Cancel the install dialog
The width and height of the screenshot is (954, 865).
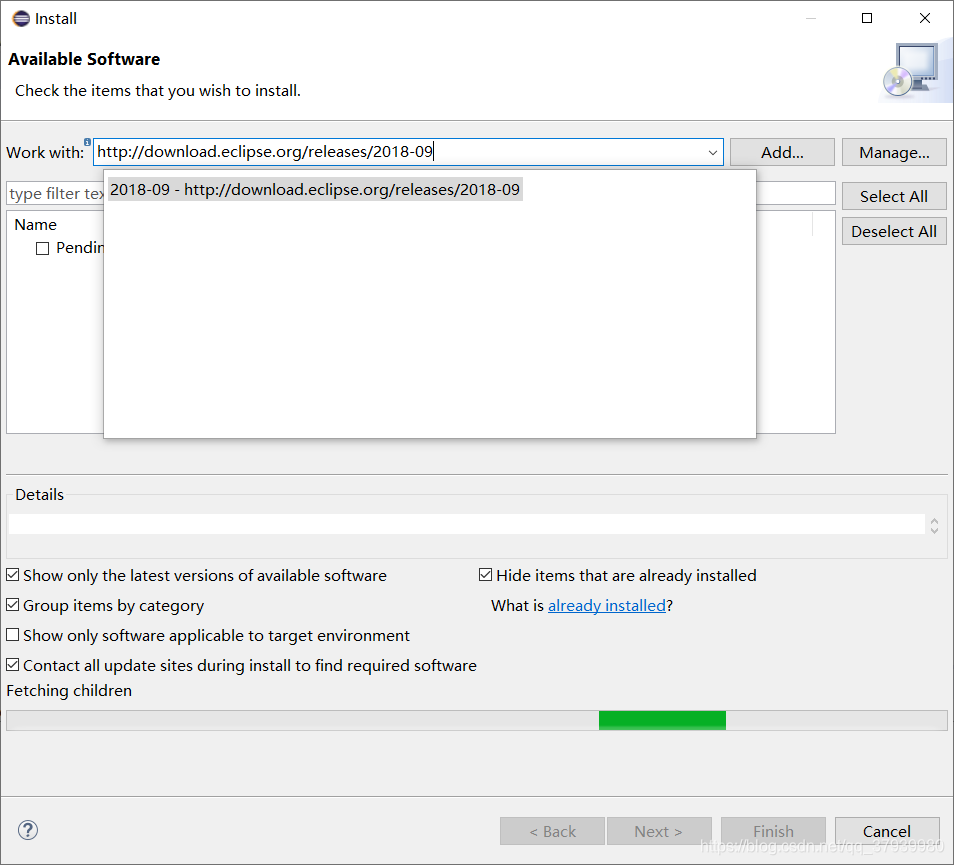[887, 831]
